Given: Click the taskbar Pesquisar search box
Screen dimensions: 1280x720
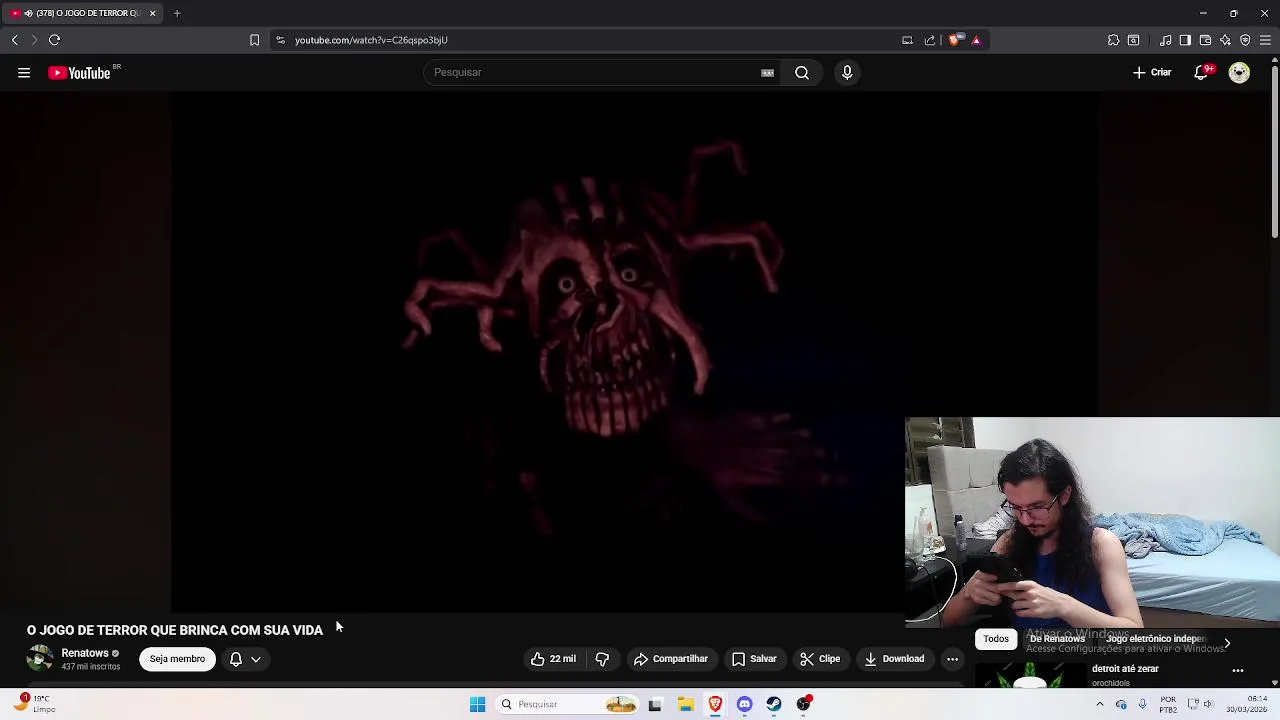Looking at the screenshot, I should [568, 704].
